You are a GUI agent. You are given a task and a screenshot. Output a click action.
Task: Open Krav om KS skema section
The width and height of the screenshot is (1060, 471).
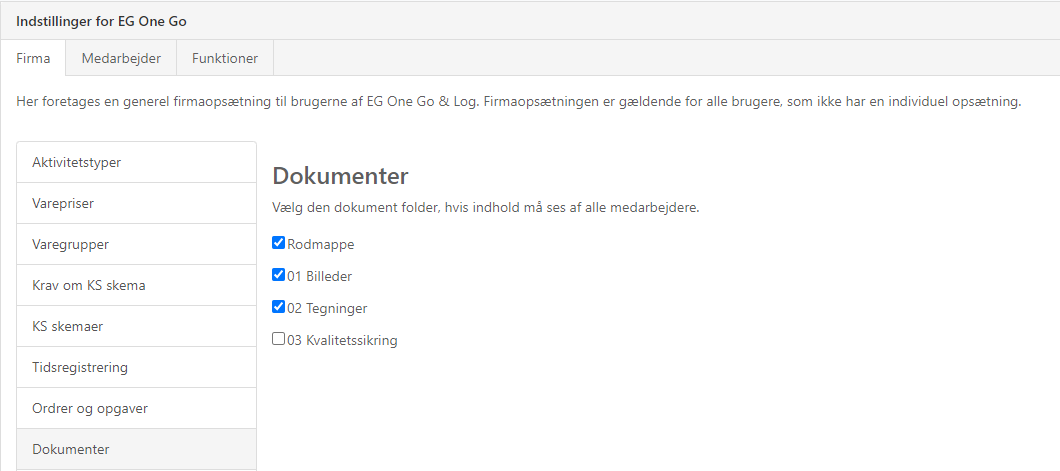click(136, 285)
